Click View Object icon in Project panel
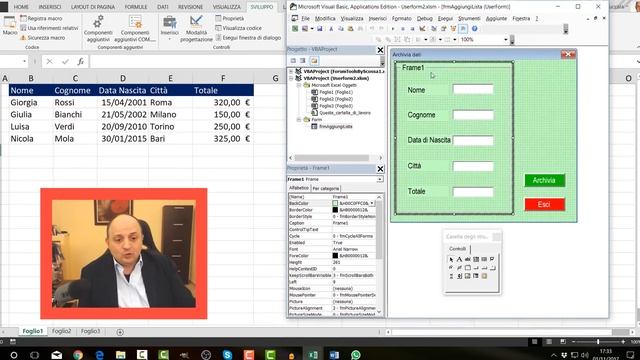Viewport: 640px width, 360px height. pos(302,61)
